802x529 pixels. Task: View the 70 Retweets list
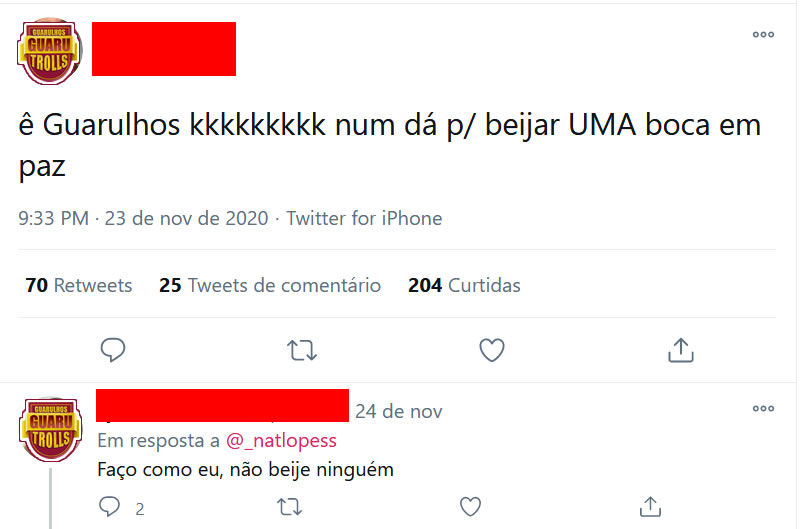click(x=79, y=285)
